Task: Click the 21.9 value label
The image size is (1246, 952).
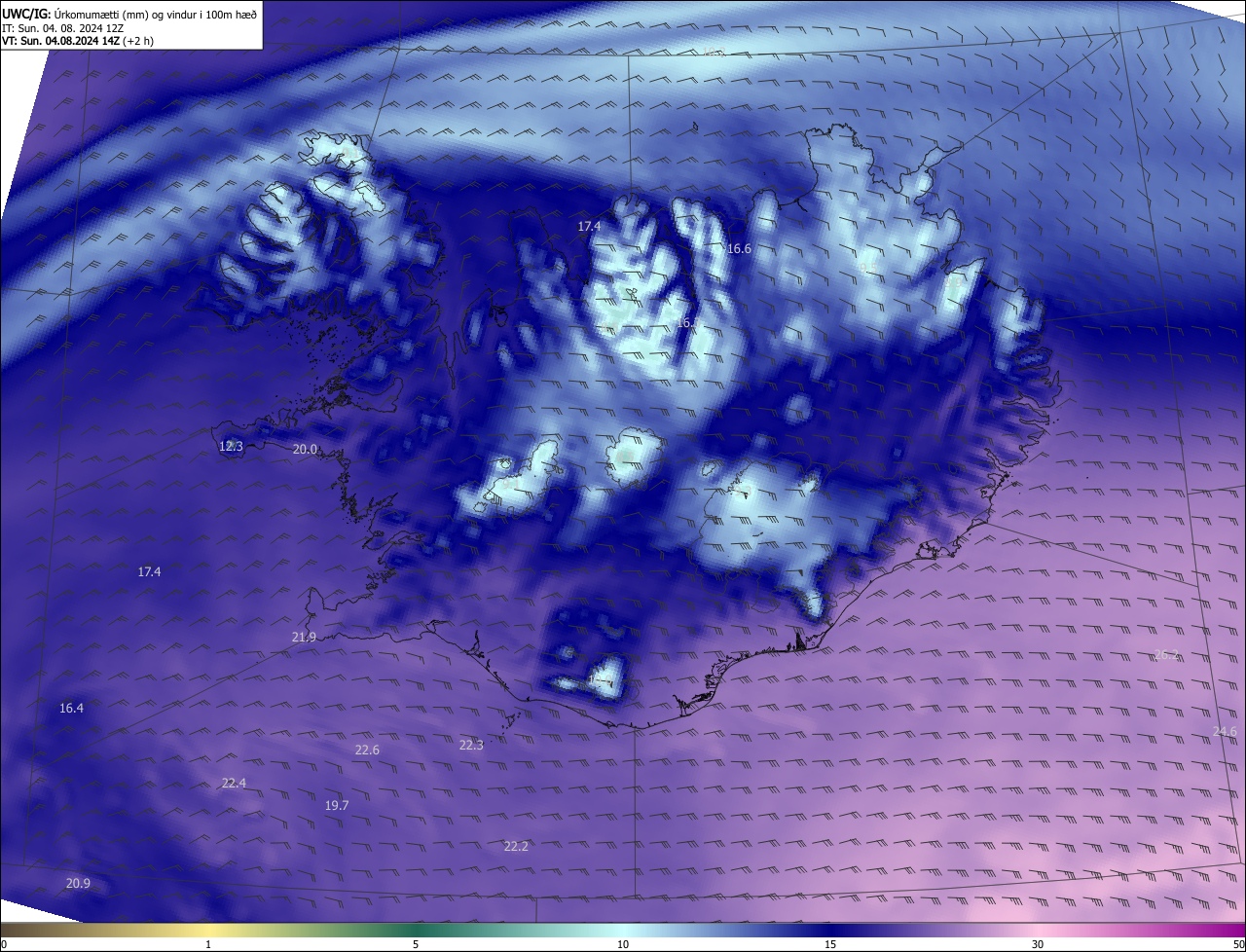Action: coord(304,637)
